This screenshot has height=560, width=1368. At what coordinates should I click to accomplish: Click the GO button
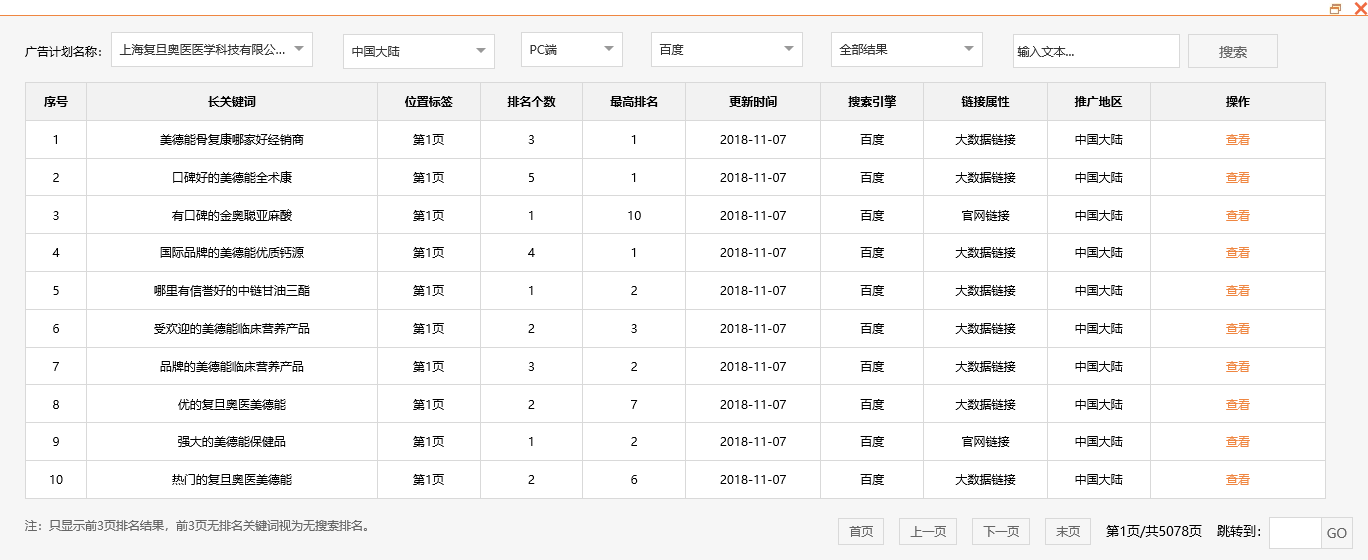[1337, 533]
